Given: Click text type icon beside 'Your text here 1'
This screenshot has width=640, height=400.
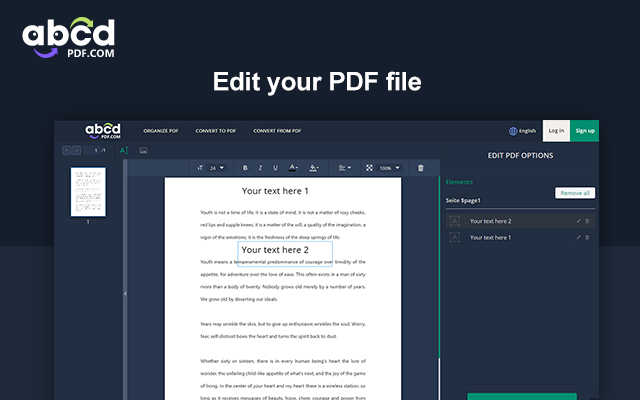Looking at the screenshot, I should click(454, 237).
